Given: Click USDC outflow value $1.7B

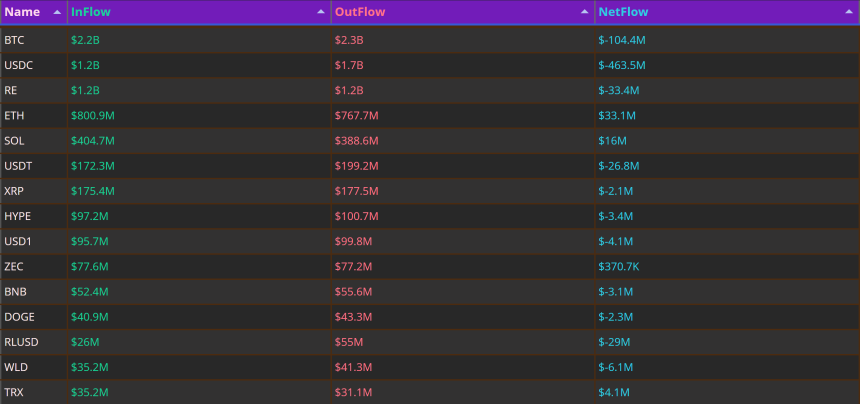Looking at the screenshot, I should tap(349, 65).
